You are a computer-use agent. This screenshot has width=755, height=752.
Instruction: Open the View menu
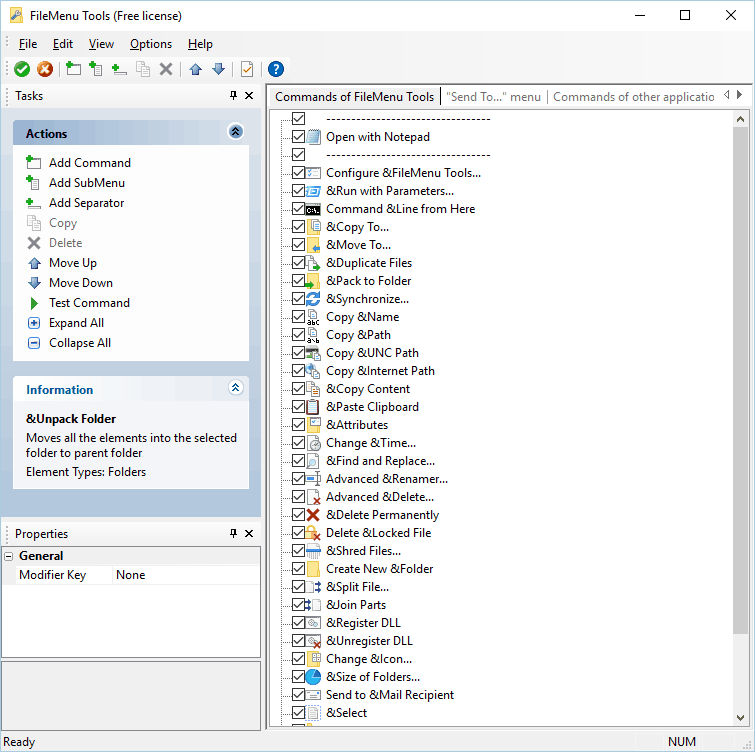coord(101,44)
